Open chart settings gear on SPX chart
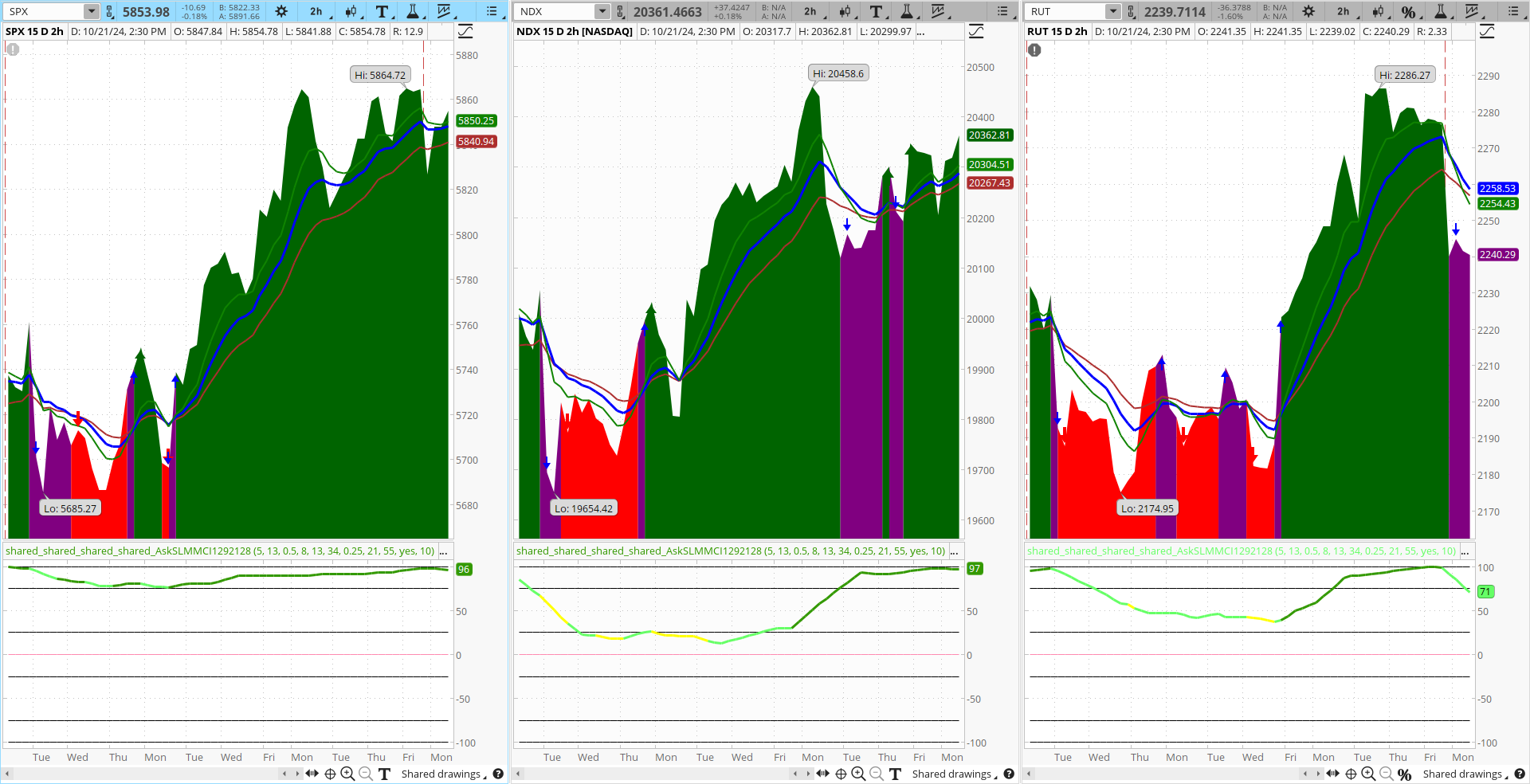The width and height of the screenshot is (1530, 784). [x=280, y=11]
